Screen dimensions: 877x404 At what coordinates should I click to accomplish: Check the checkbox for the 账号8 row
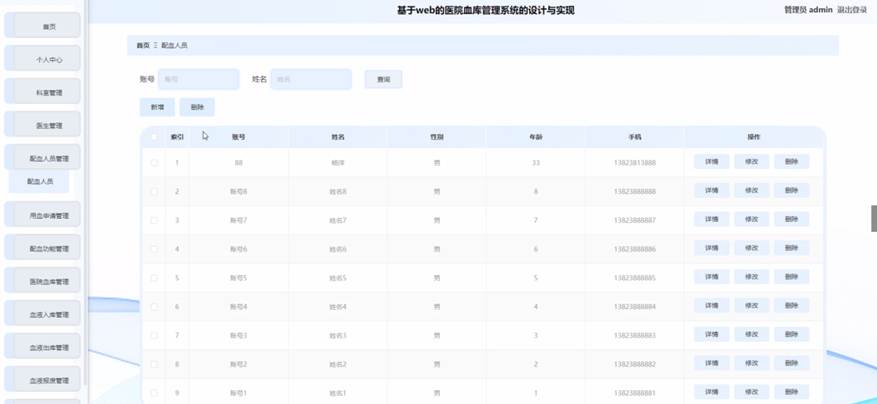(x=154, y=191)
